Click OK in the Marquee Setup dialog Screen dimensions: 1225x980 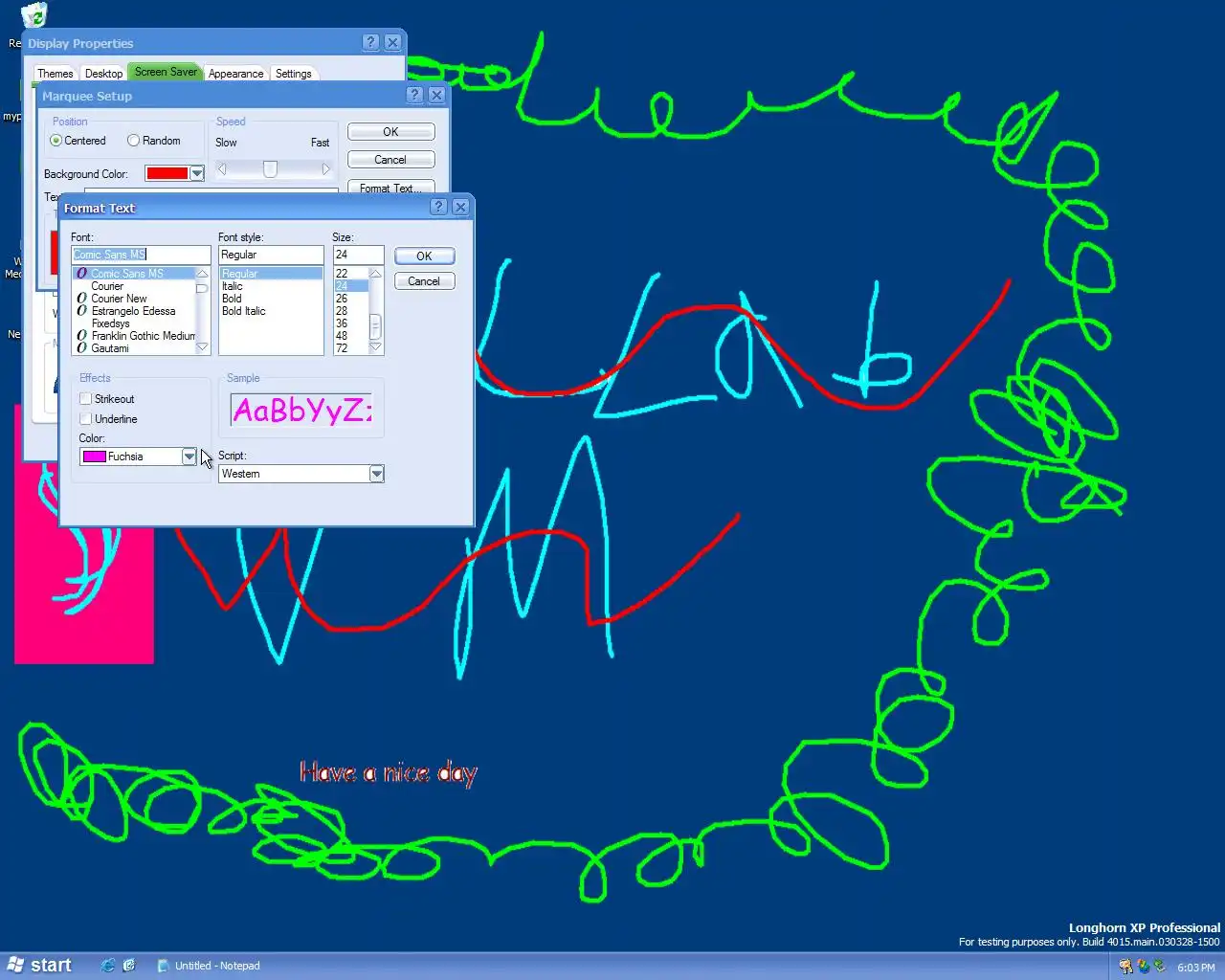[x=390, y=132]
